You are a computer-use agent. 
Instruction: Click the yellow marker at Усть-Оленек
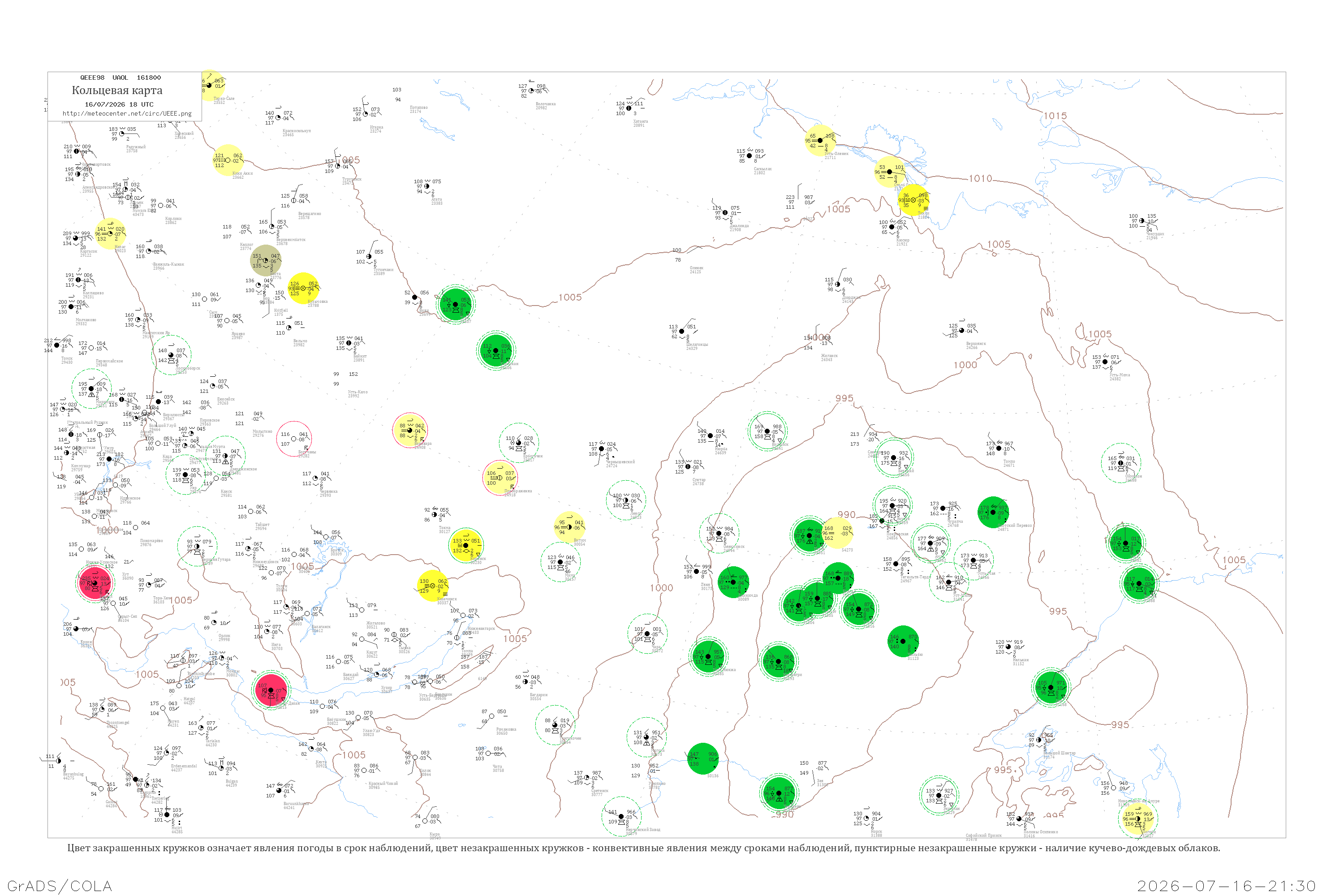820,141
